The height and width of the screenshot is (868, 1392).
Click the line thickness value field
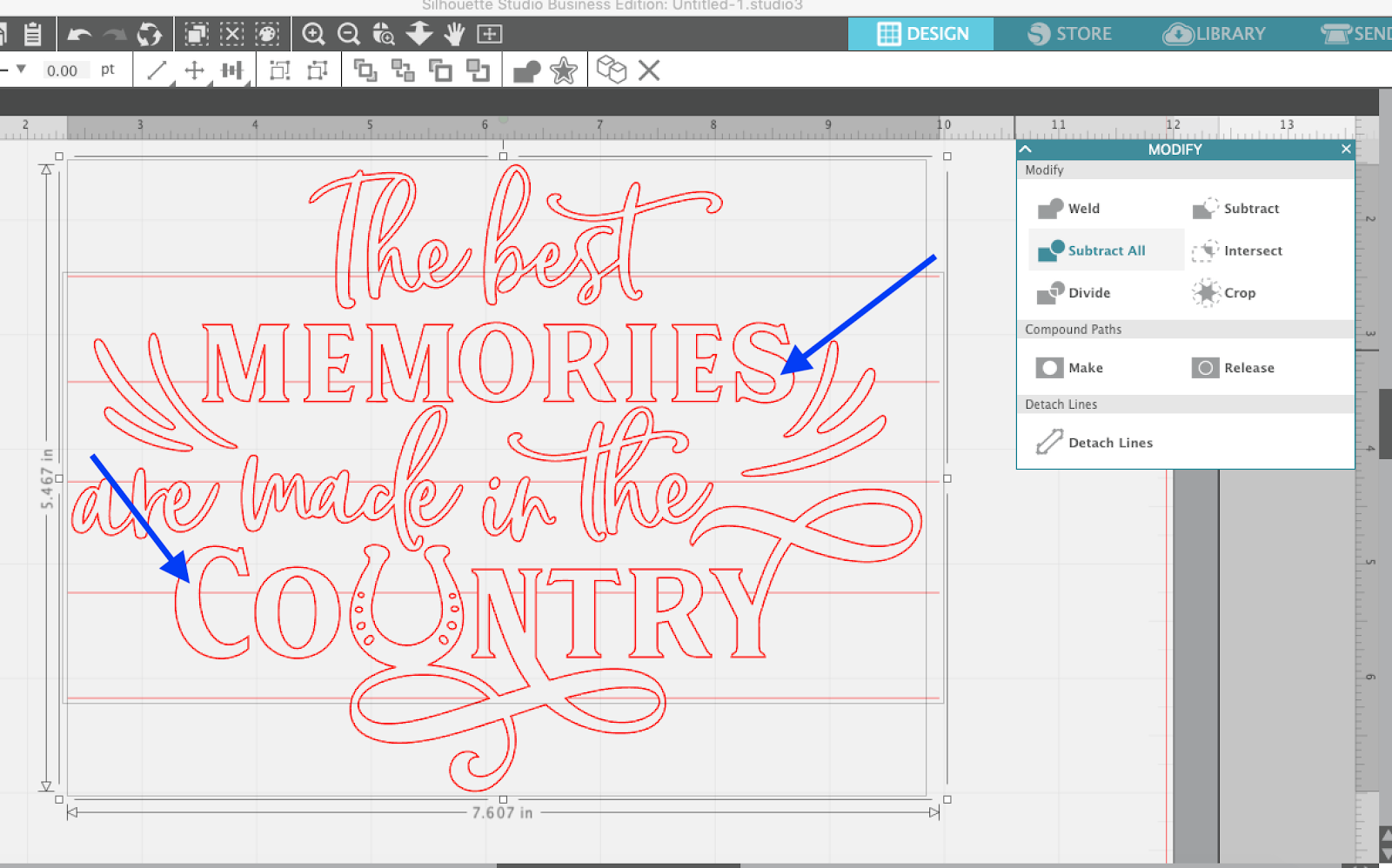65,70
